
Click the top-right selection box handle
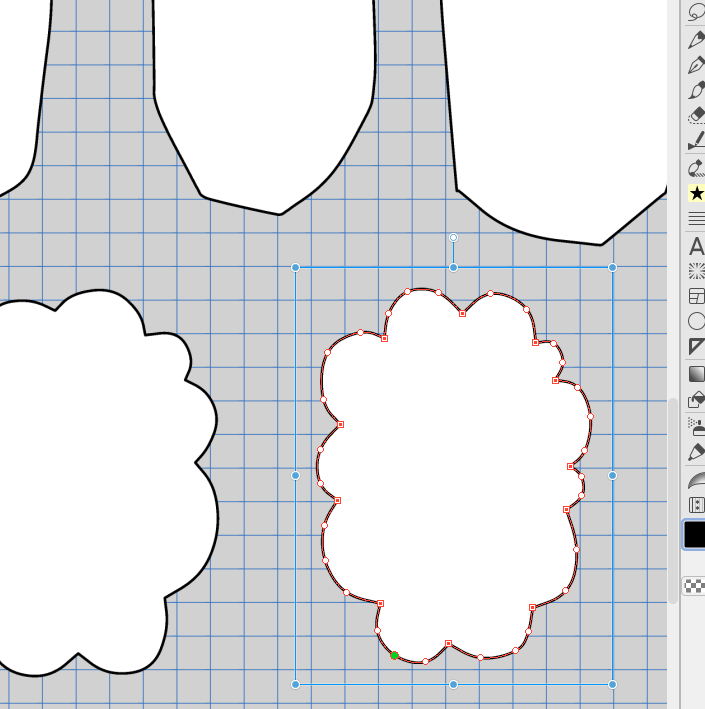pyautogui.click(x=612, y=268)
